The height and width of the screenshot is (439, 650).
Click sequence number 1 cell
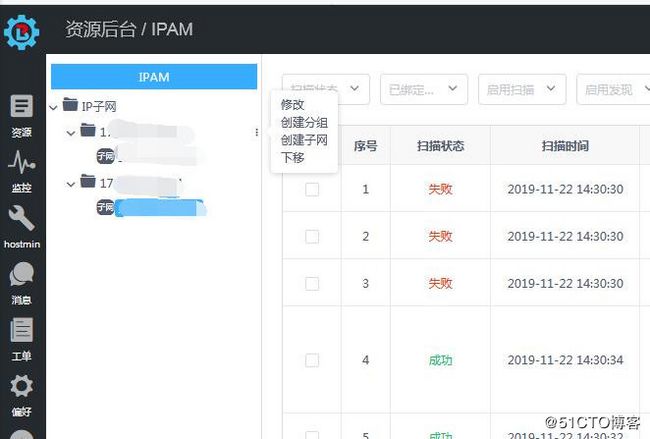(366, 189)
